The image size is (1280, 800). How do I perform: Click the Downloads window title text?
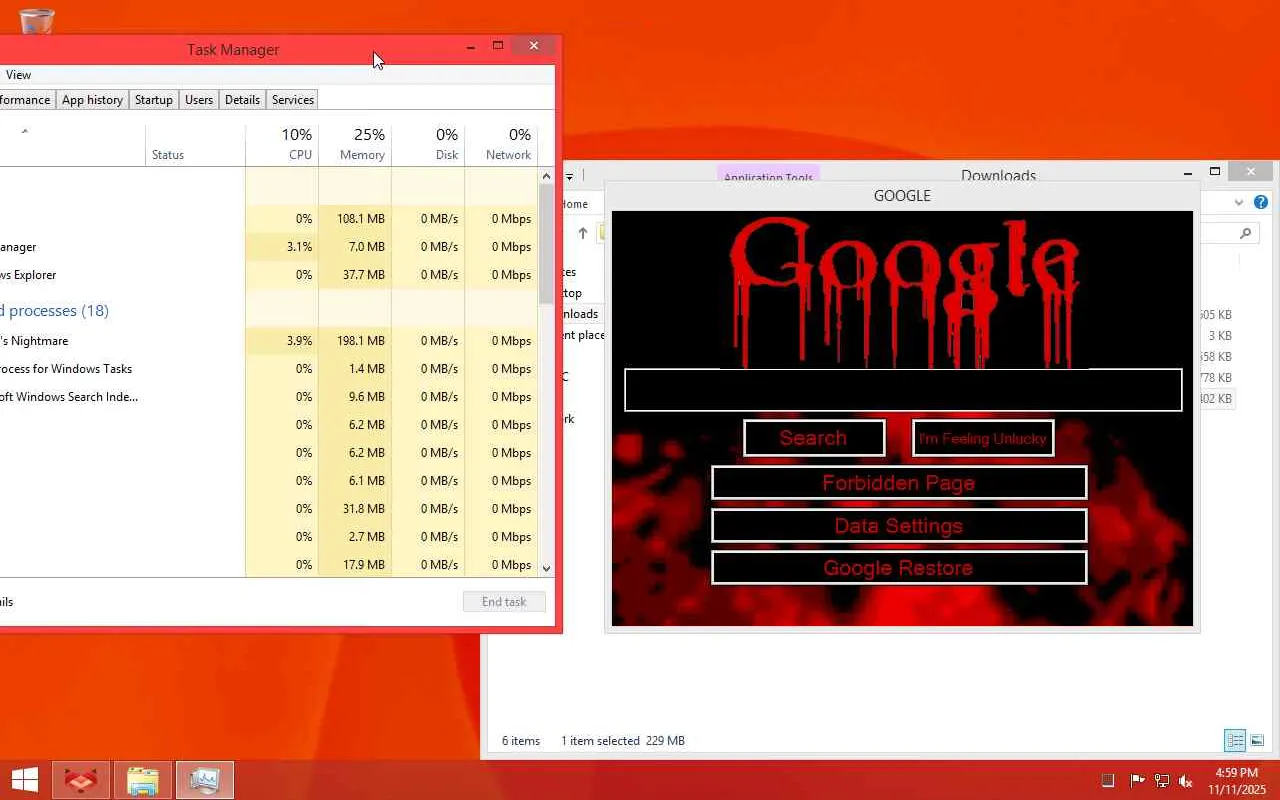tap(998, 176)
